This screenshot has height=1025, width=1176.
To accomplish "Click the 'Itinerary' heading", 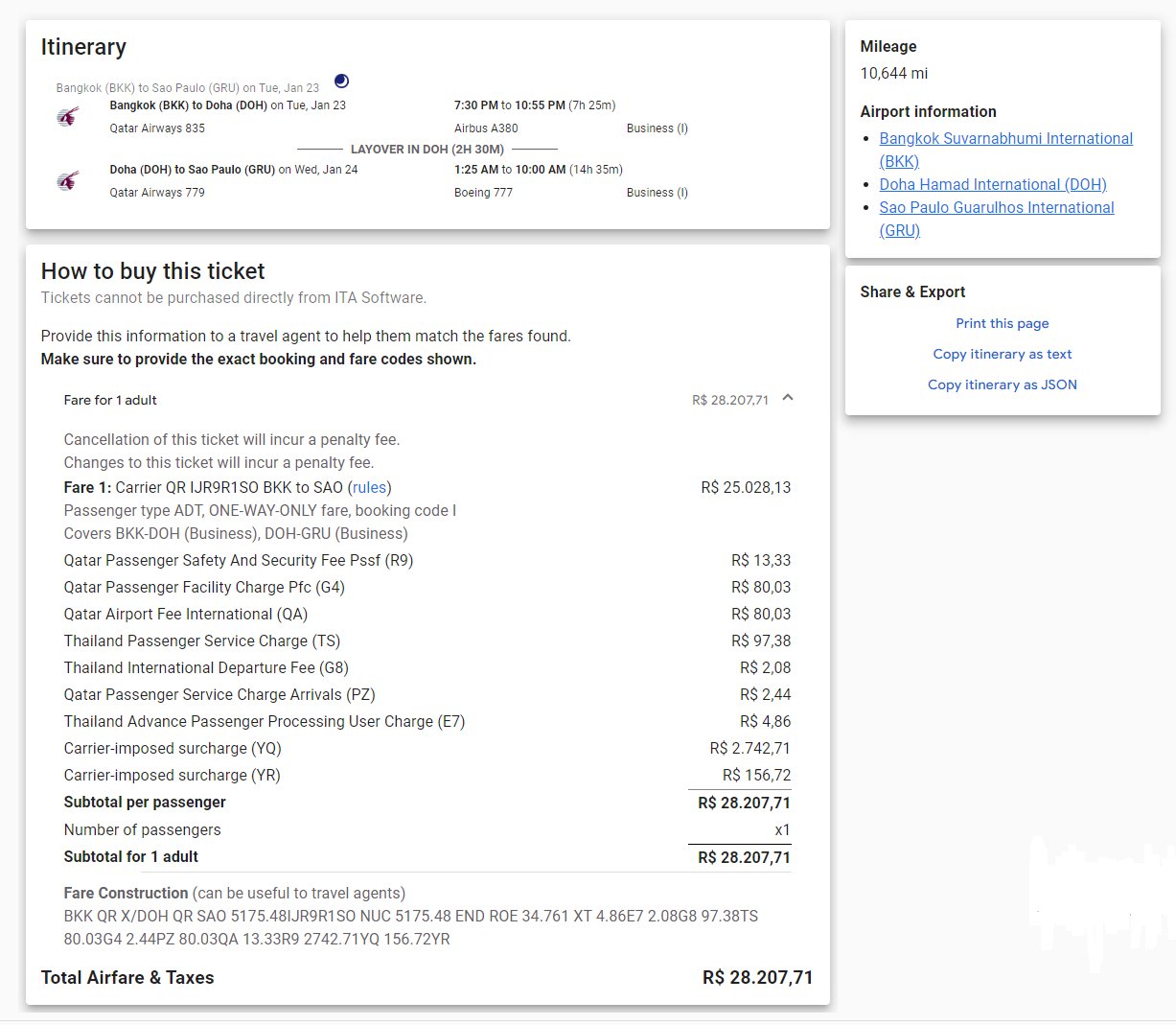I will [x=83, y=47].
